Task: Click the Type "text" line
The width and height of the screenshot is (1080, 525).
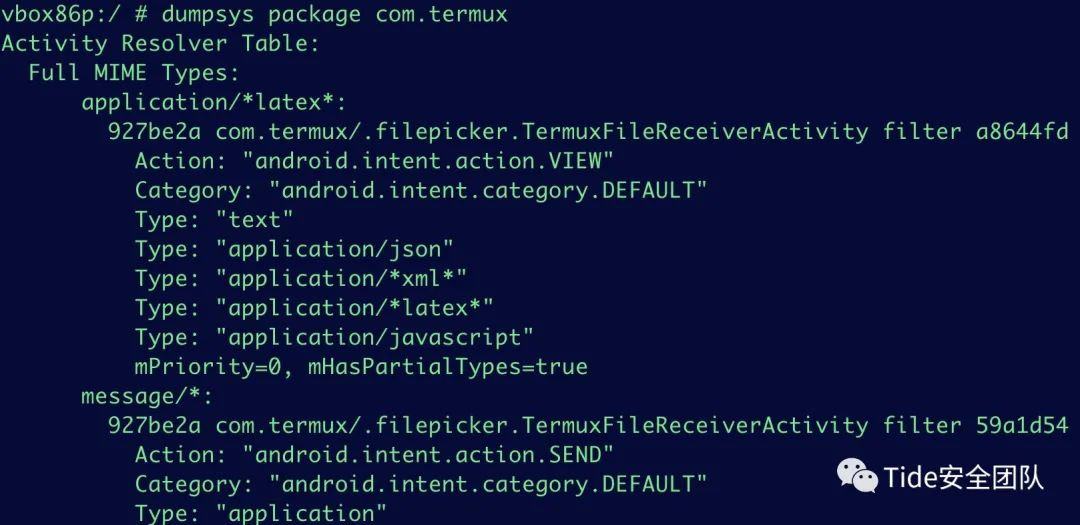Action: pos(214,220)
